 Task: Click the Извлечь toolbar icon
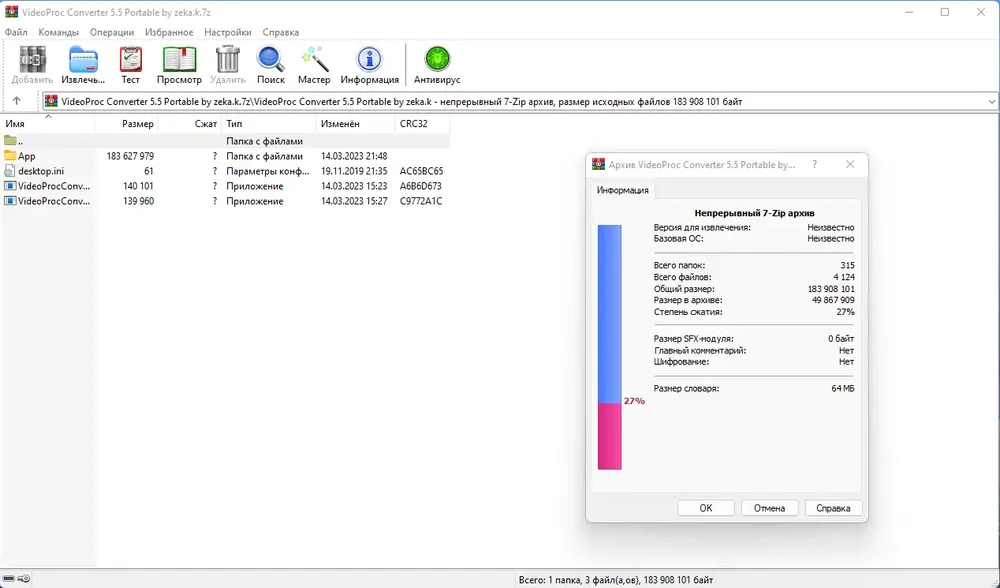click(x=83, y=64)
